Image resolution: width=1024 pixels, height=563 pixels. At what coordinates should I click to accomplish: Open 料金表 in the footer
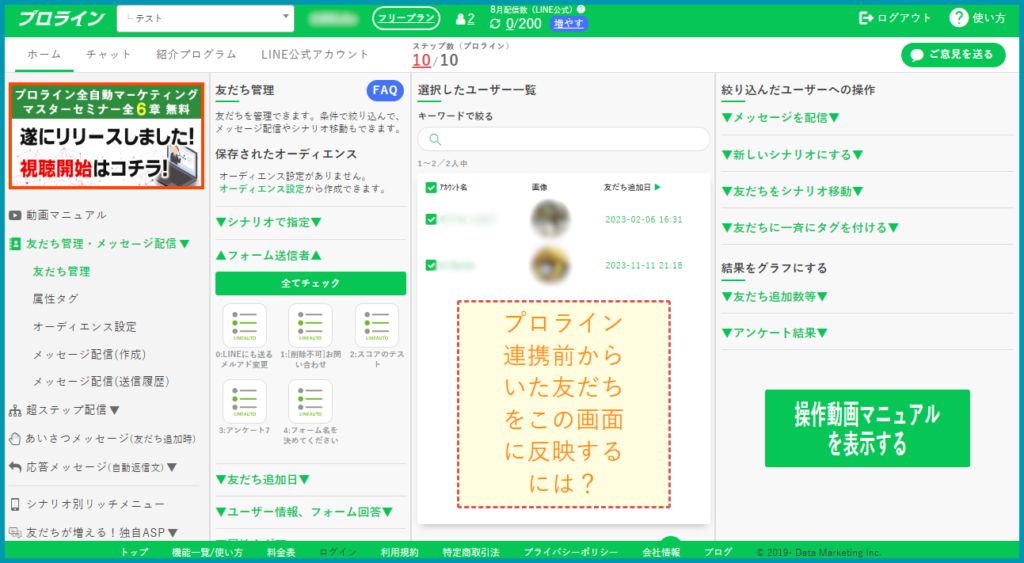281,553
